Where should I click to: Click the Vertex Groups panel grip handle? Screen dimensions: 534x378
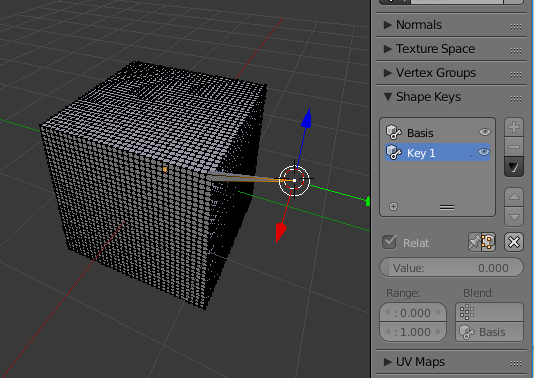click(516, 74)
